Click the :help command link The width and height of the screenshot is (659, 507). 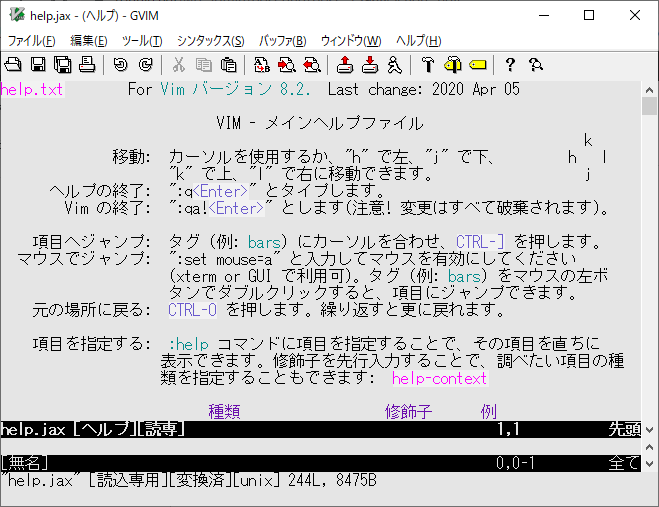pyautogui.click(x=188, y=344)
